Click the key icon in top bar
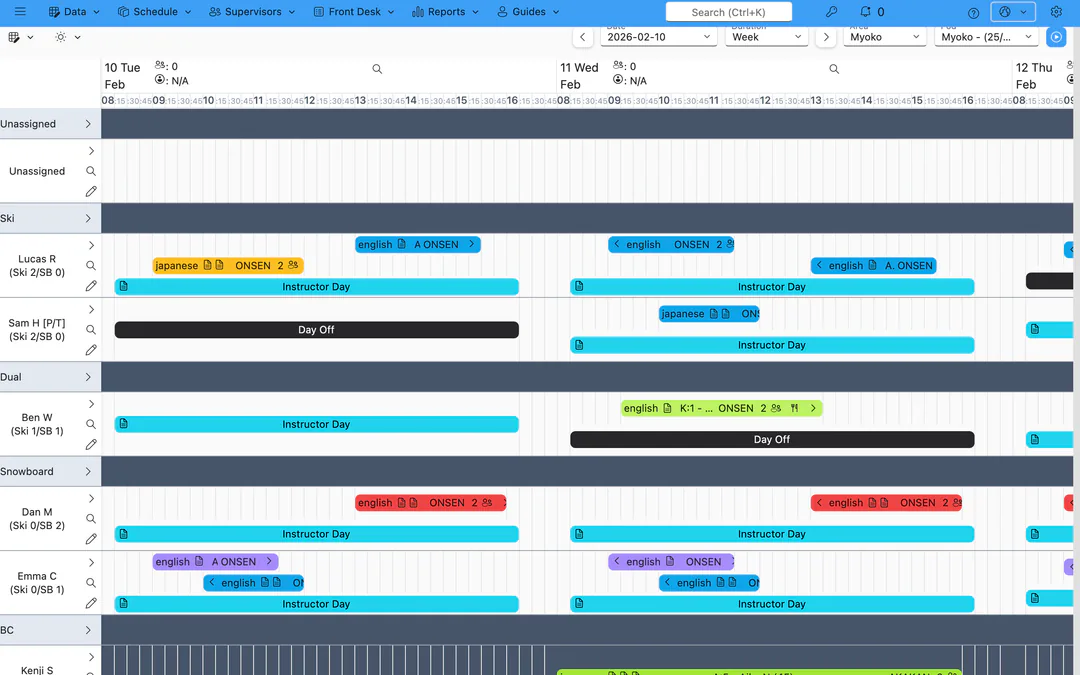Viewport: 1080px width, 675px height. click(x=831, y=12)
